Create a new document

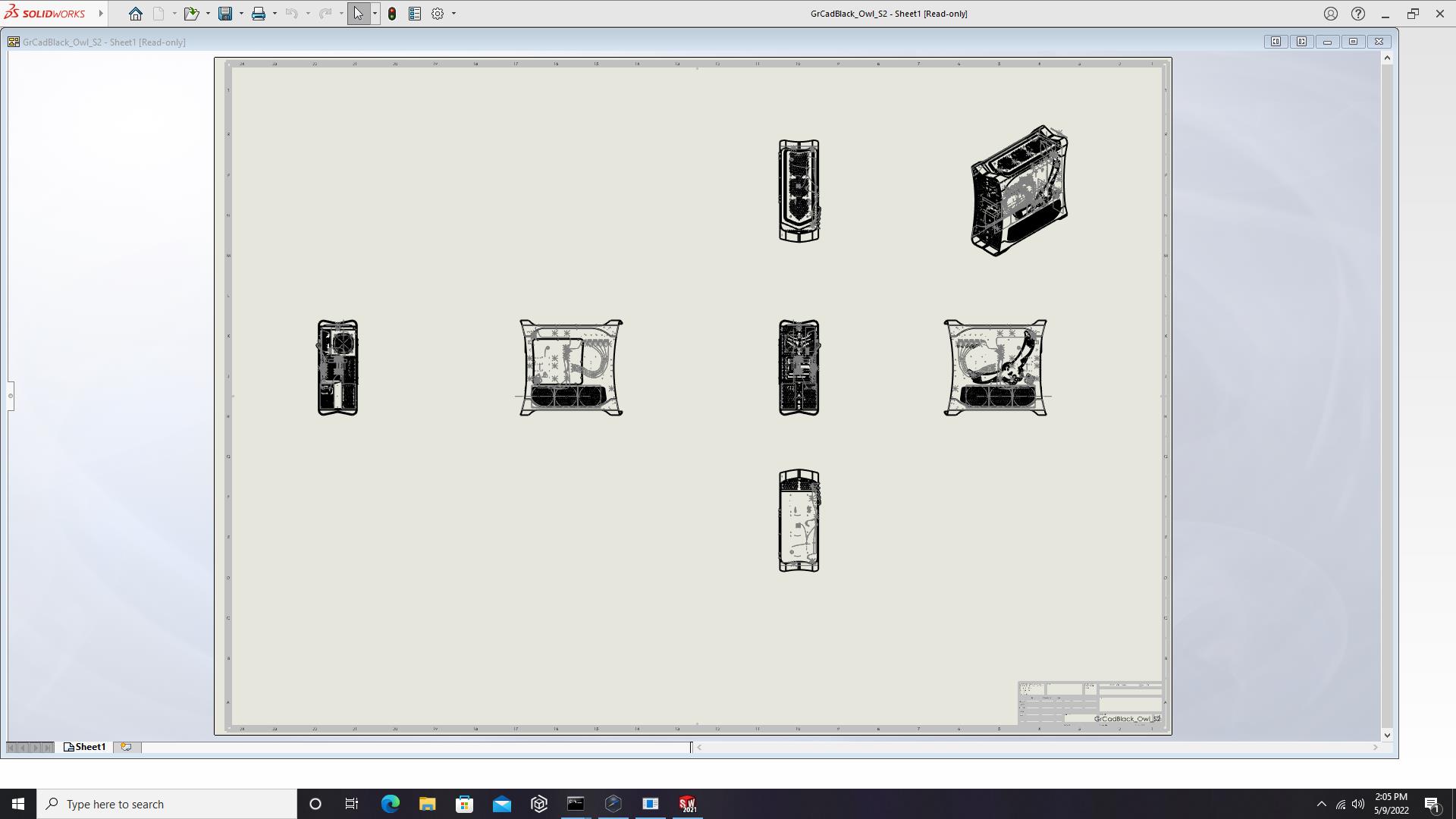click(x=158, y=14)
